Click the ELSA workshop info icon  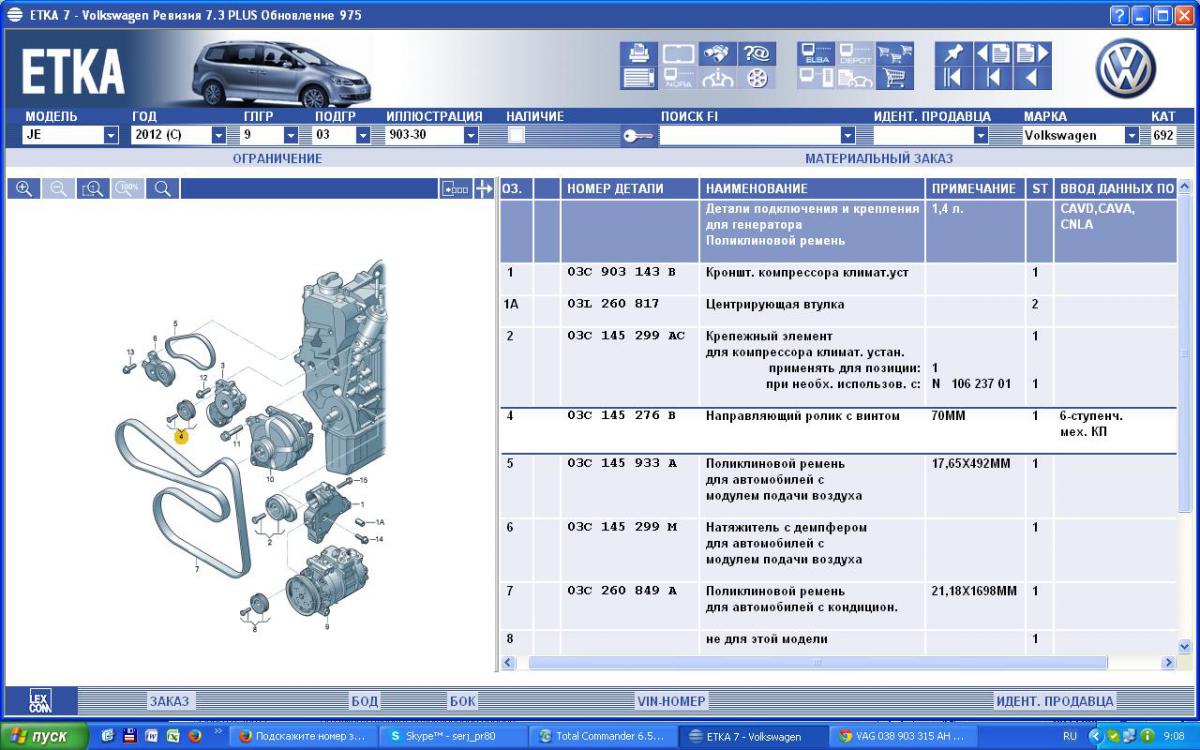point(815,54)
